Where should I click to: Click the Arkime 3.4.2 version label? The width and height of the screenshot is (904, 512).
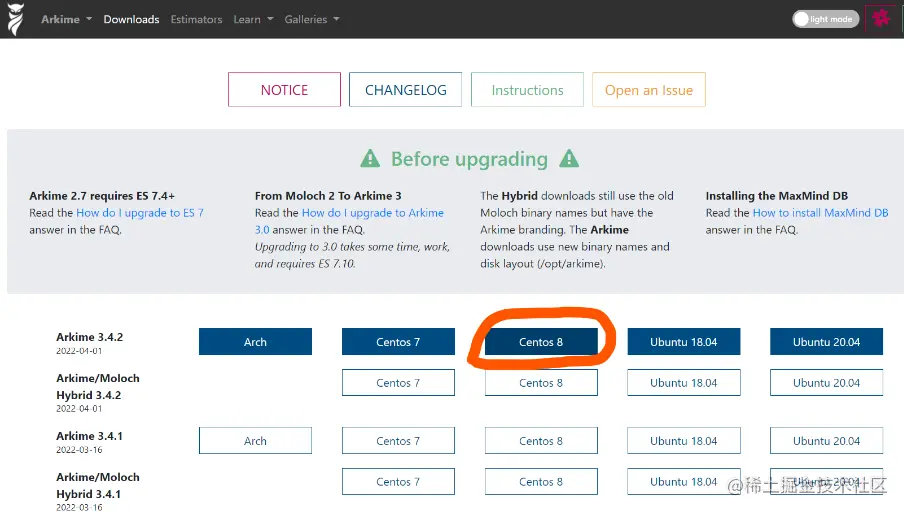89,337
